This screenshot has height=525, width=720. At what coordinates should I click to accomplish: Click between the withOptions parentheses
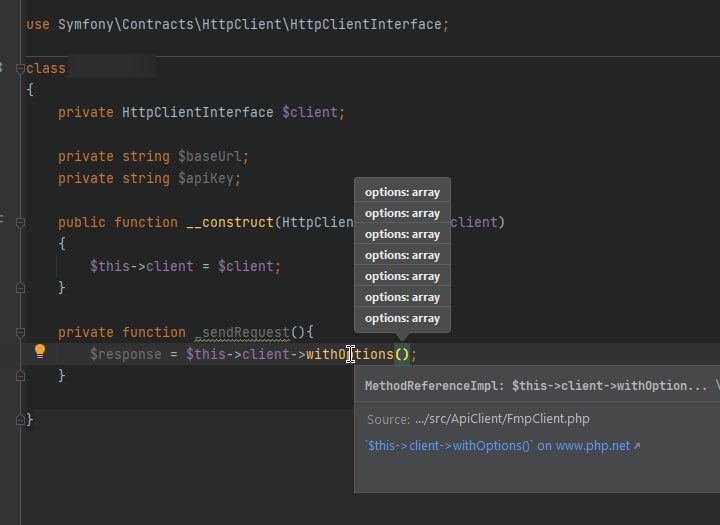click(x=402, y=355)
